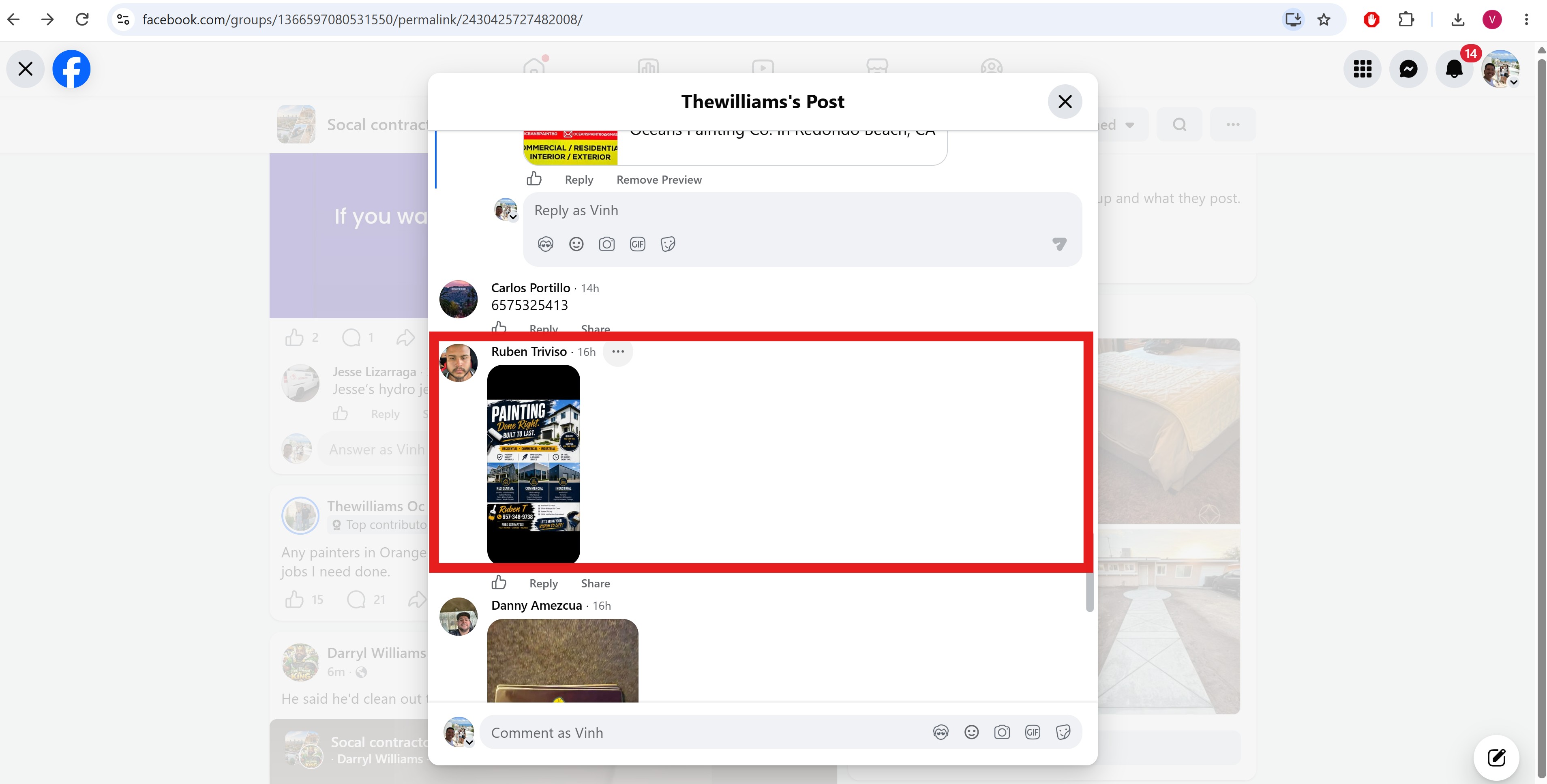Viewport: 1547px width, 784px height.
Task: Open avatar sticker picker in comment box
Action: (941, 733)
